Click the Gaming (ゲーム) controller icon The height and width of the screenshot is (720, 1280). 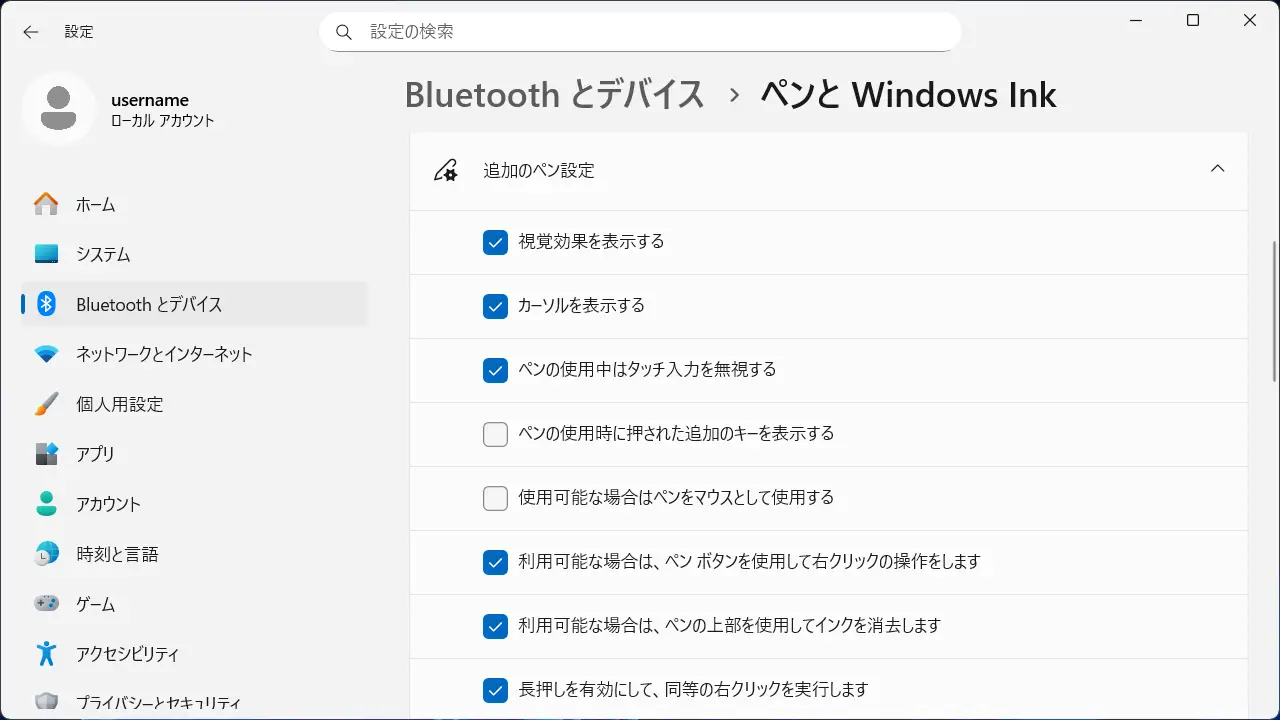46,604
